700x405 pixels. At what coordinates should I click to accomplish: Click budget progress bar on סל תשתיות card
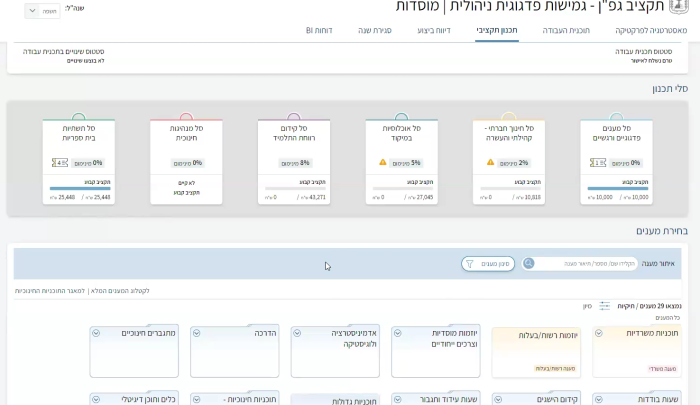(80, 188)
